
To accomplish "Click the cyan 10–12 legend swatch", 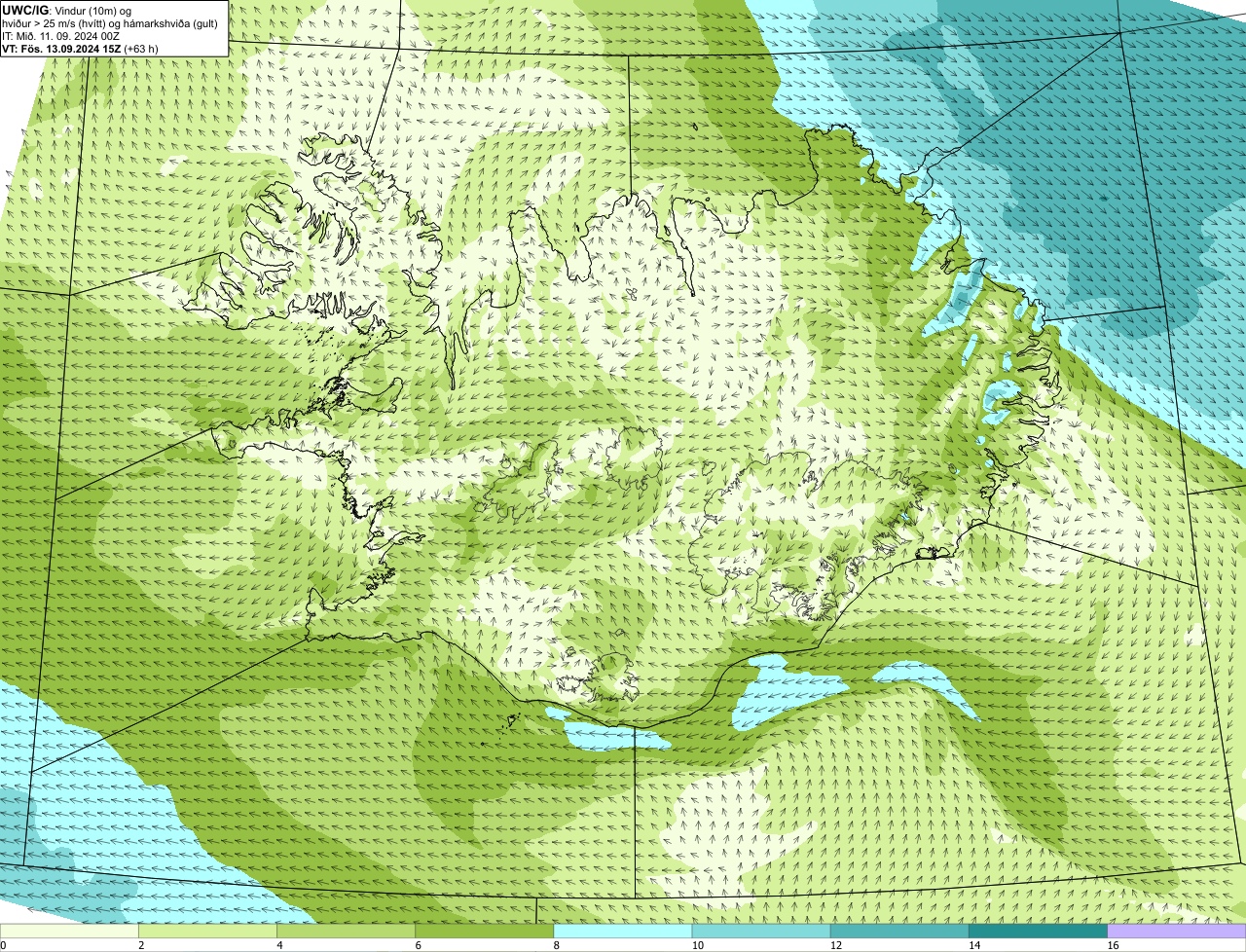I will (x=761, y=931).
